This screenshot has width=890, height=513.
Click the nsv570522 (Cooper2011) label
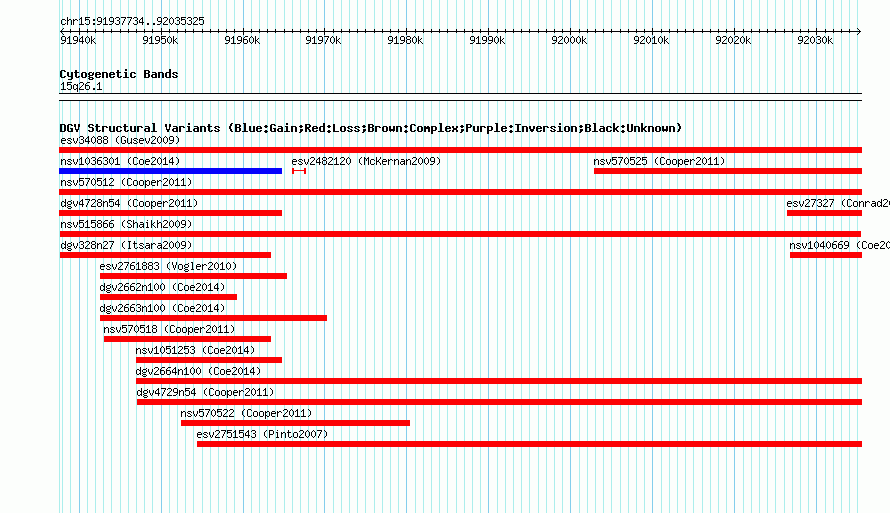click(246, 413)
